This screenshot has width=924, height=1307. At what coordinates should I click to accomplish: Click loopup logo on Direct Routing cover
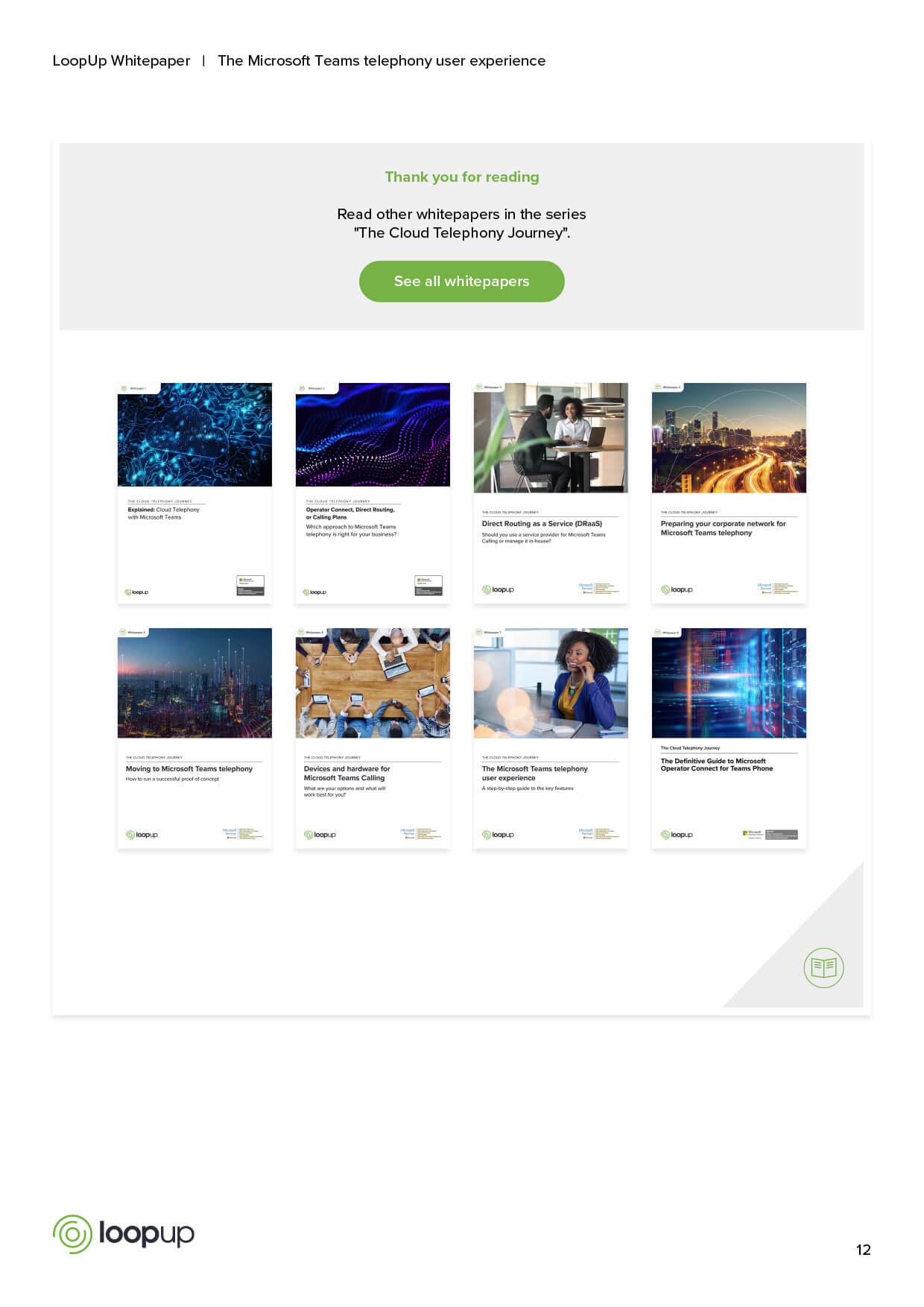pos(498,589)
